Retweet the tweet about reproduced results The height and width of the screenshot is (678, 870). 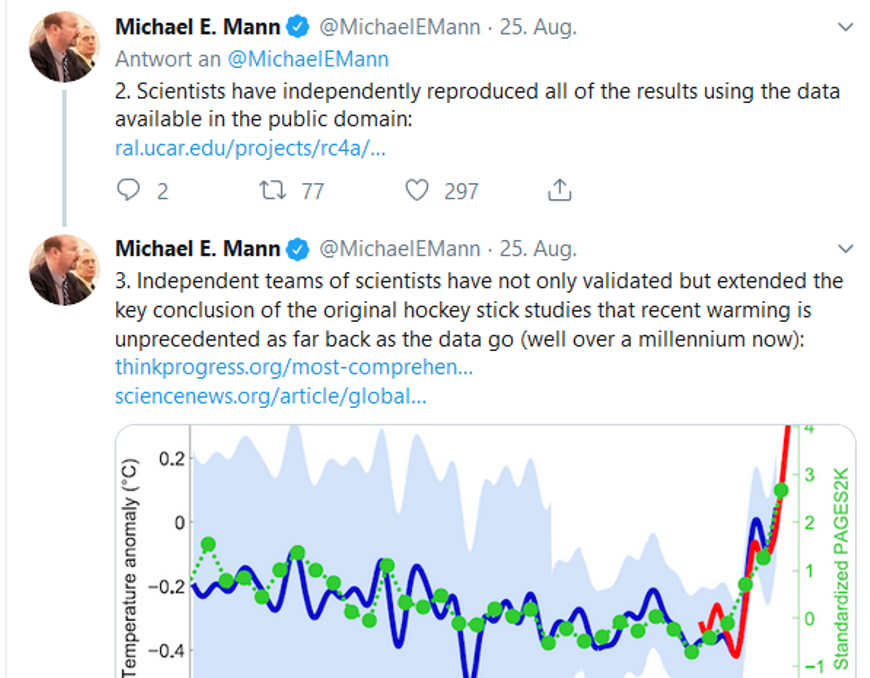point(272,190)
